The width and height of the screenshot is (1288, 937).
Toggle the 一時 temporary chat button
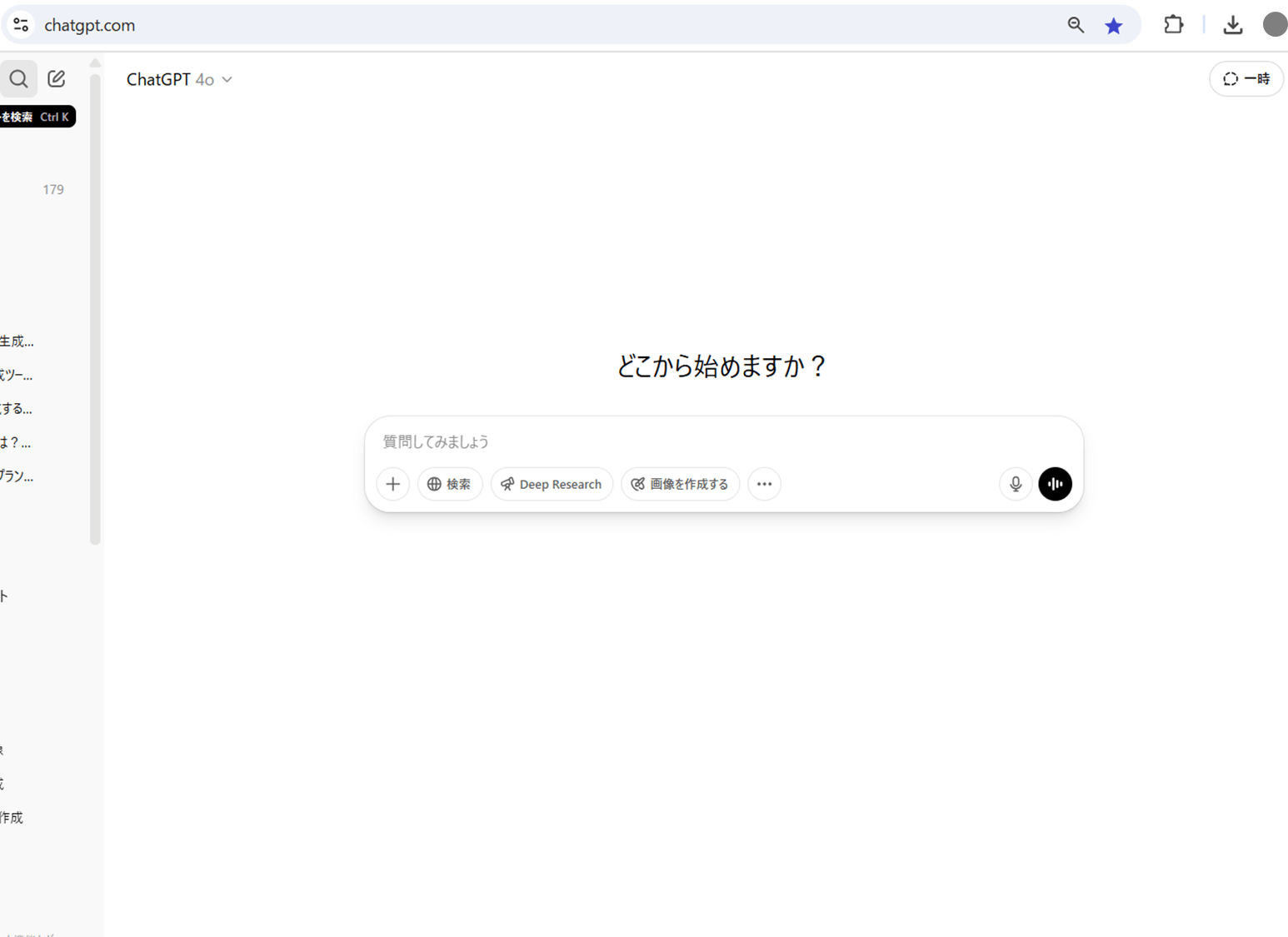1246,79
